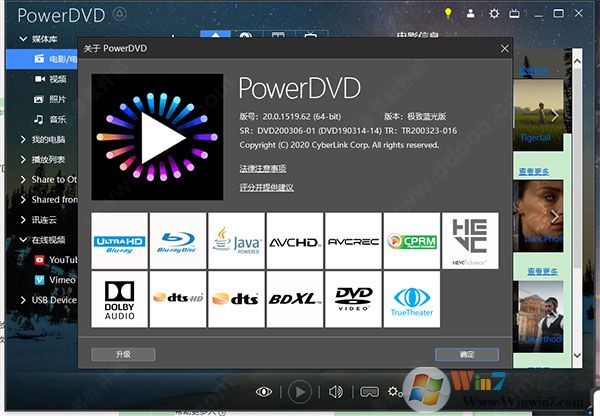This screenshot has height=416, width=600.
Task: Enable VR headset mode icon
Action: [370, 392]
